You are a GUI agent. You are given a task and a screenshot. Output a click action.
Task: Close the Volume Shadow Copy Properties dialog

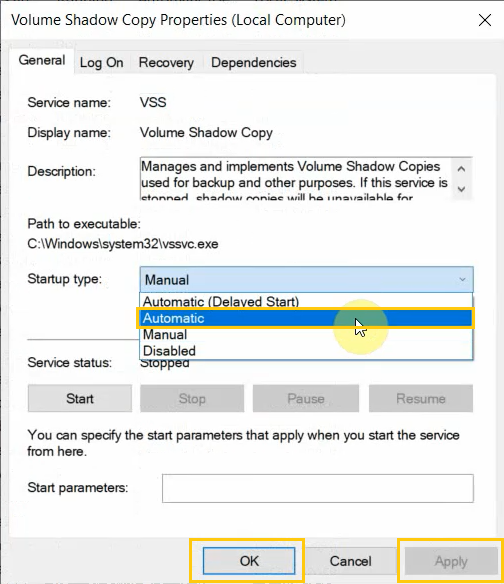(485, 20)
